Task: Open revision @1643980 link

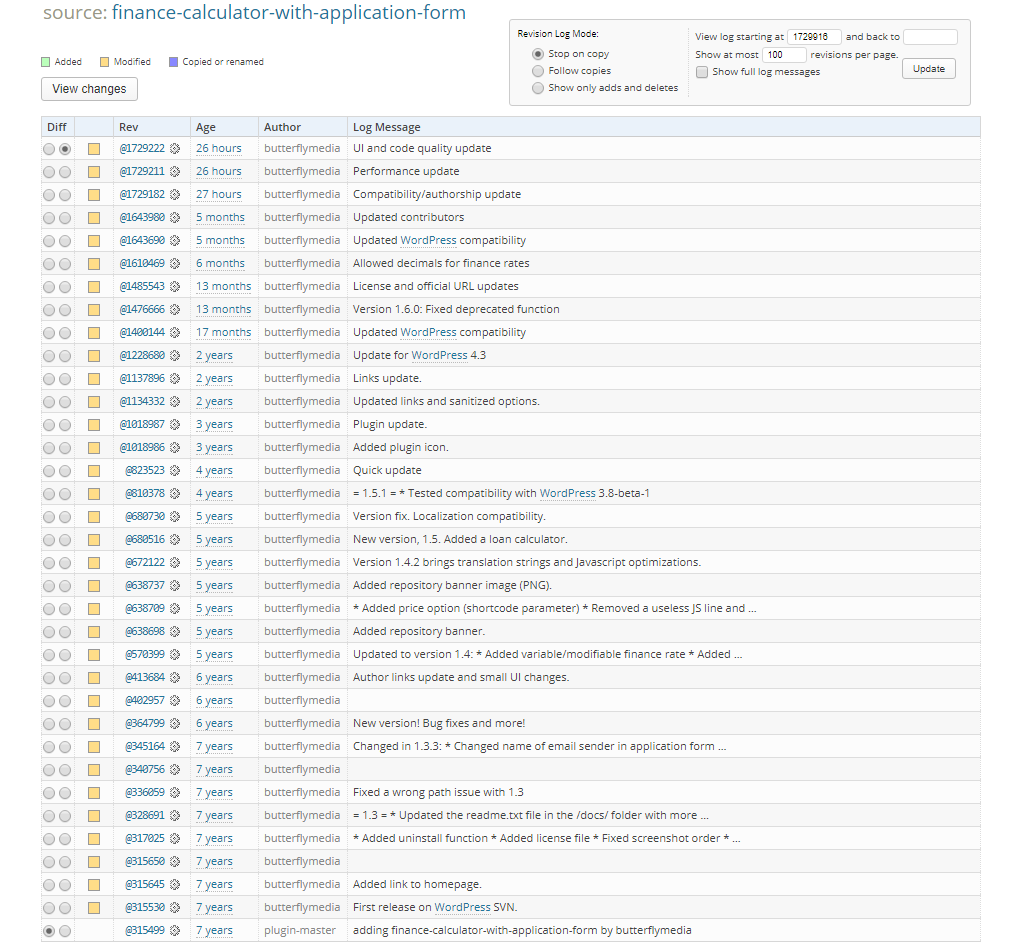Action: click(142, 217)
